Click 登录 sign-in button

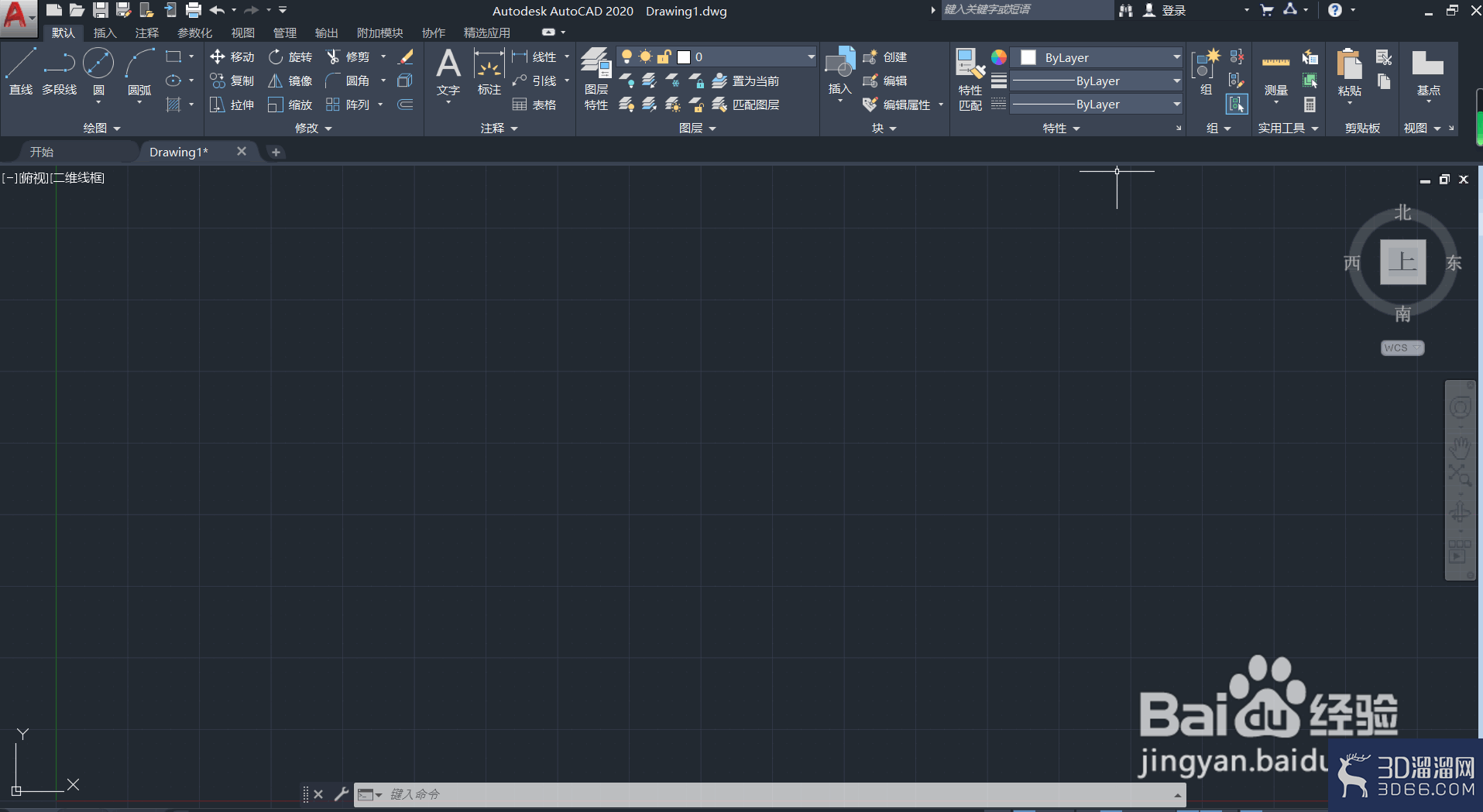pyautogui.click(x=1165, y=10)
